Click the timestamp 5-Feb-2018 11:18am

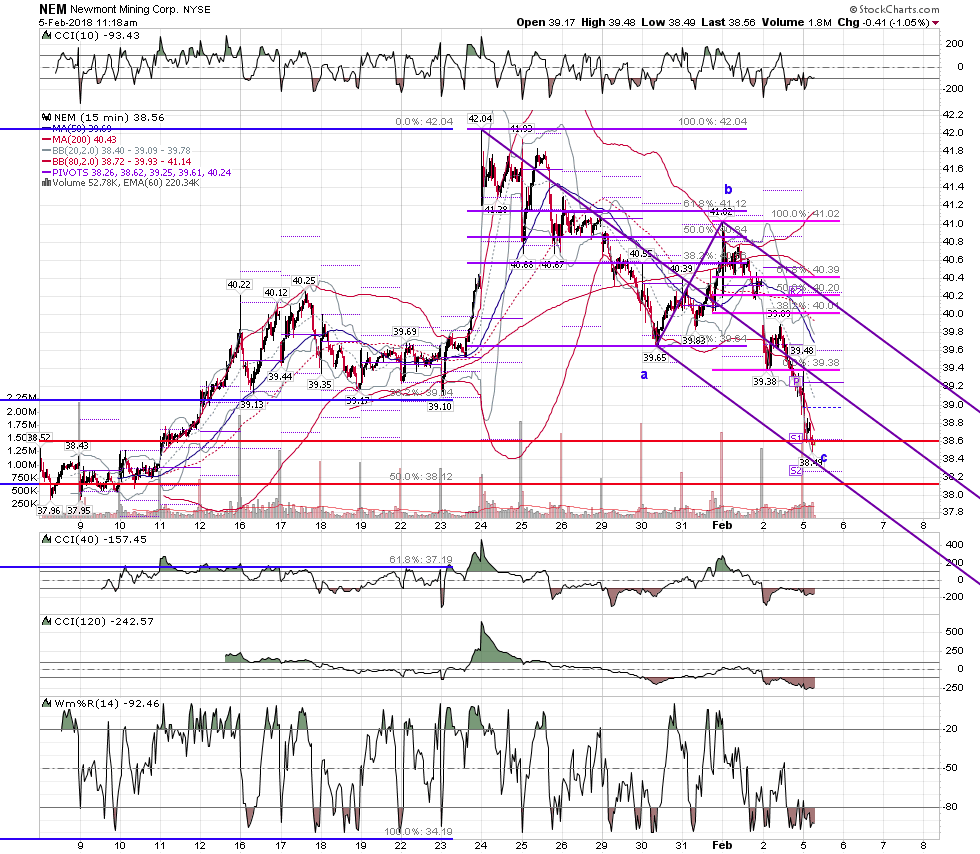pyautogui.click(x=88, y=23)
